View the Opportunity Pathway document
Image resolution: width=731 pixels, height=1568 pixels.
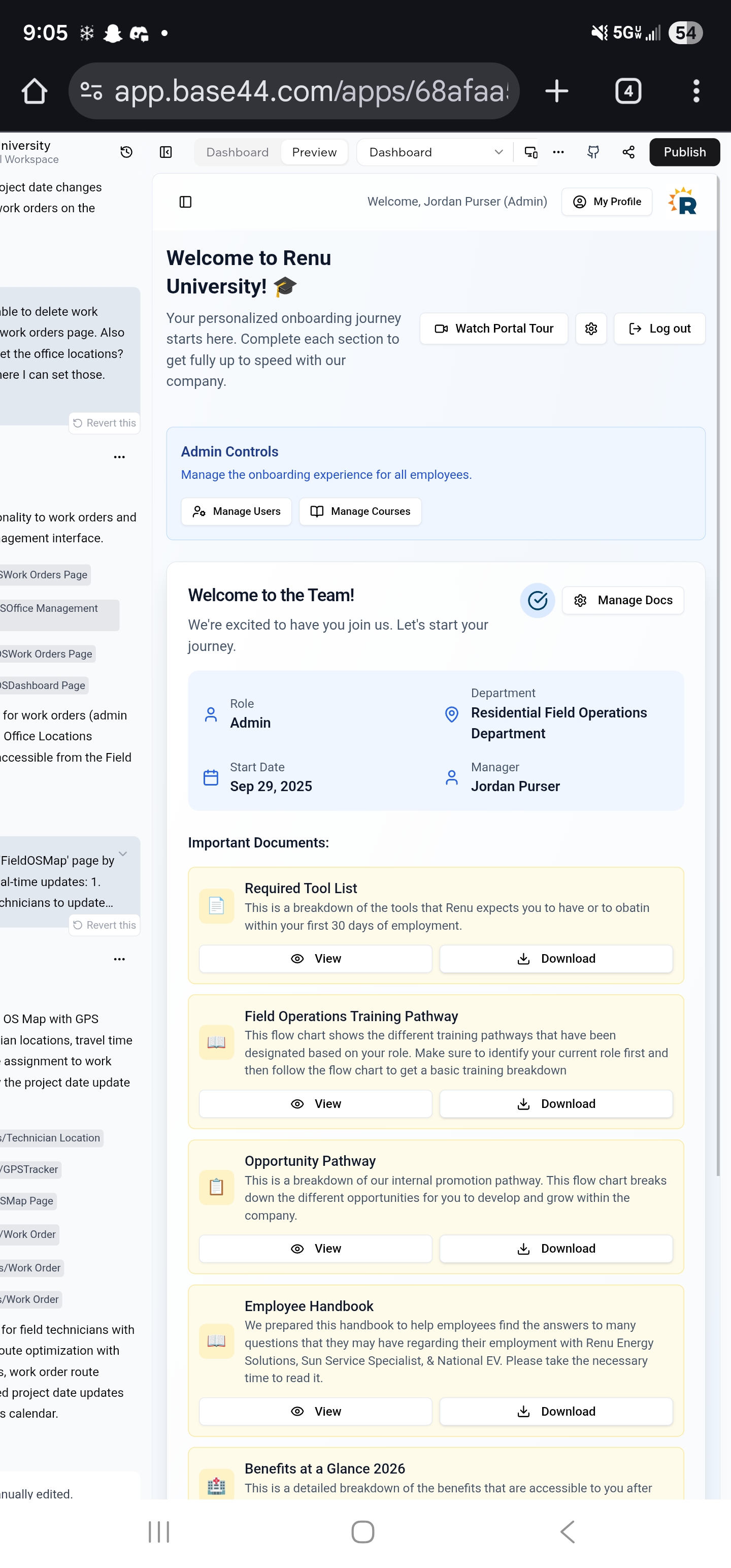316,1249
